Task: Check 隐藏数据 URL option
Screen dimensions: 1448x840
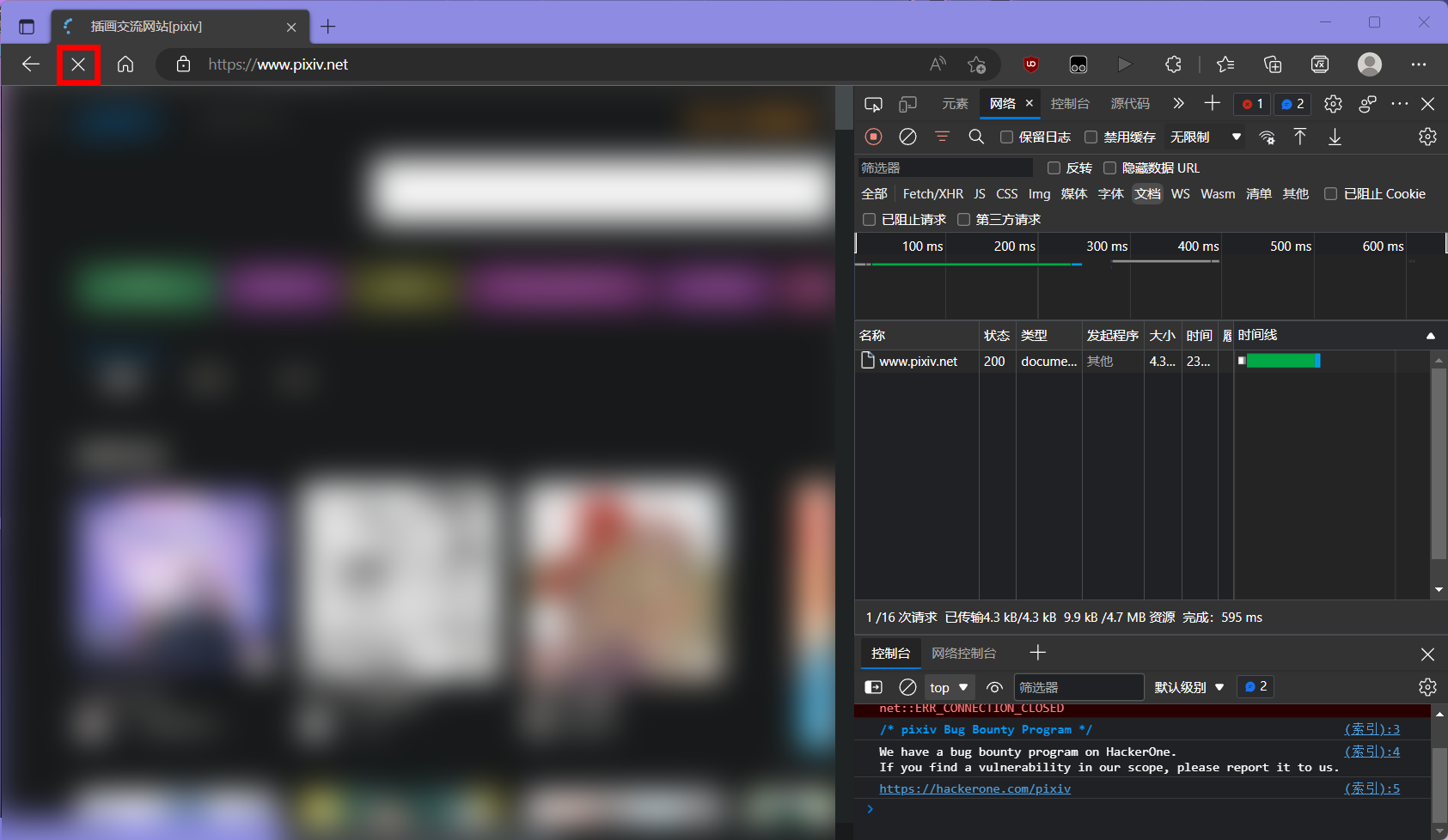Action: pyautogui.click(x=1110, y=168)
